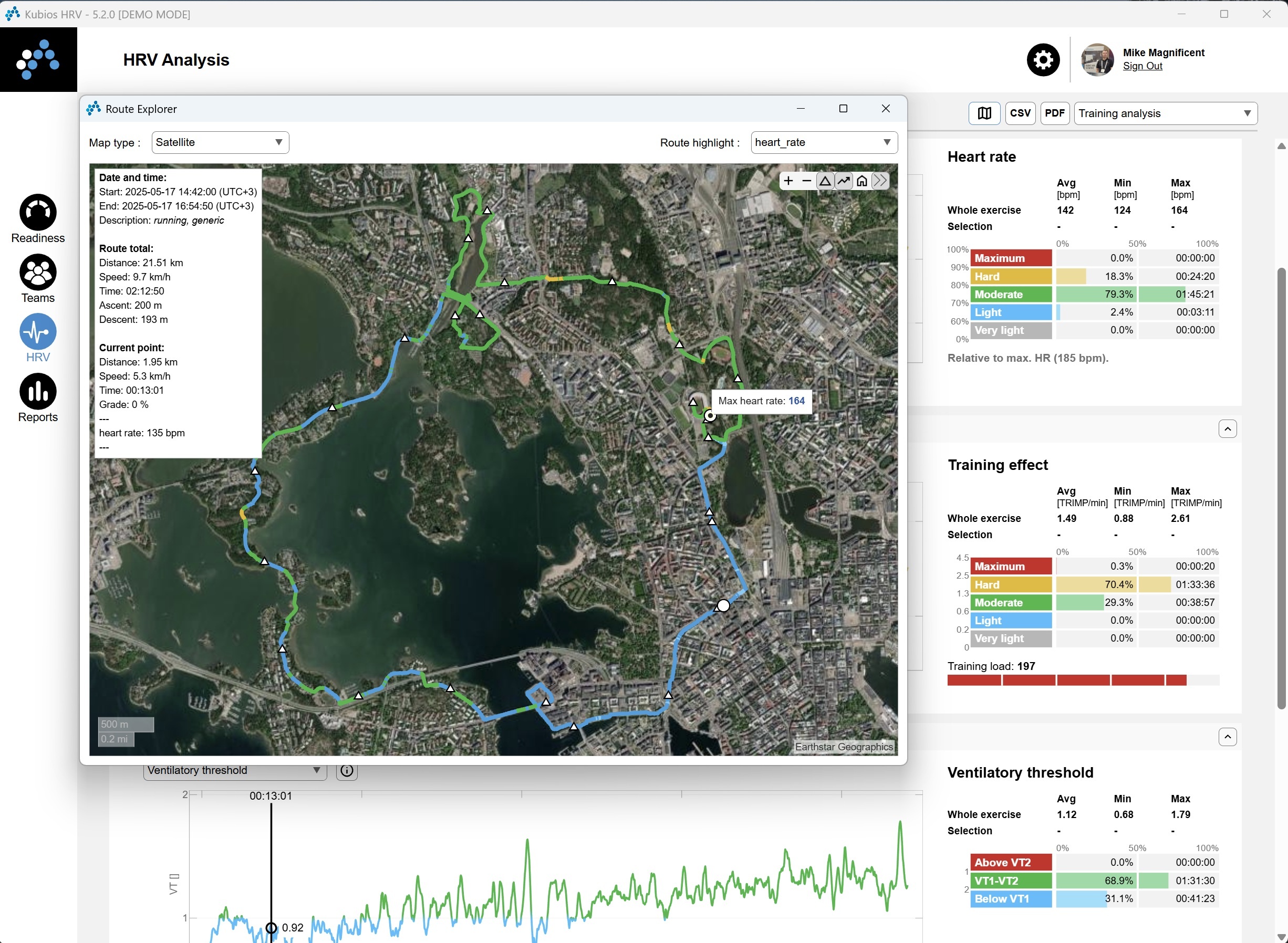The width and height of the screenshot is (1288, 943).
Task: Click the 0.92 value label on the chart
Action: tap(292, 928)
